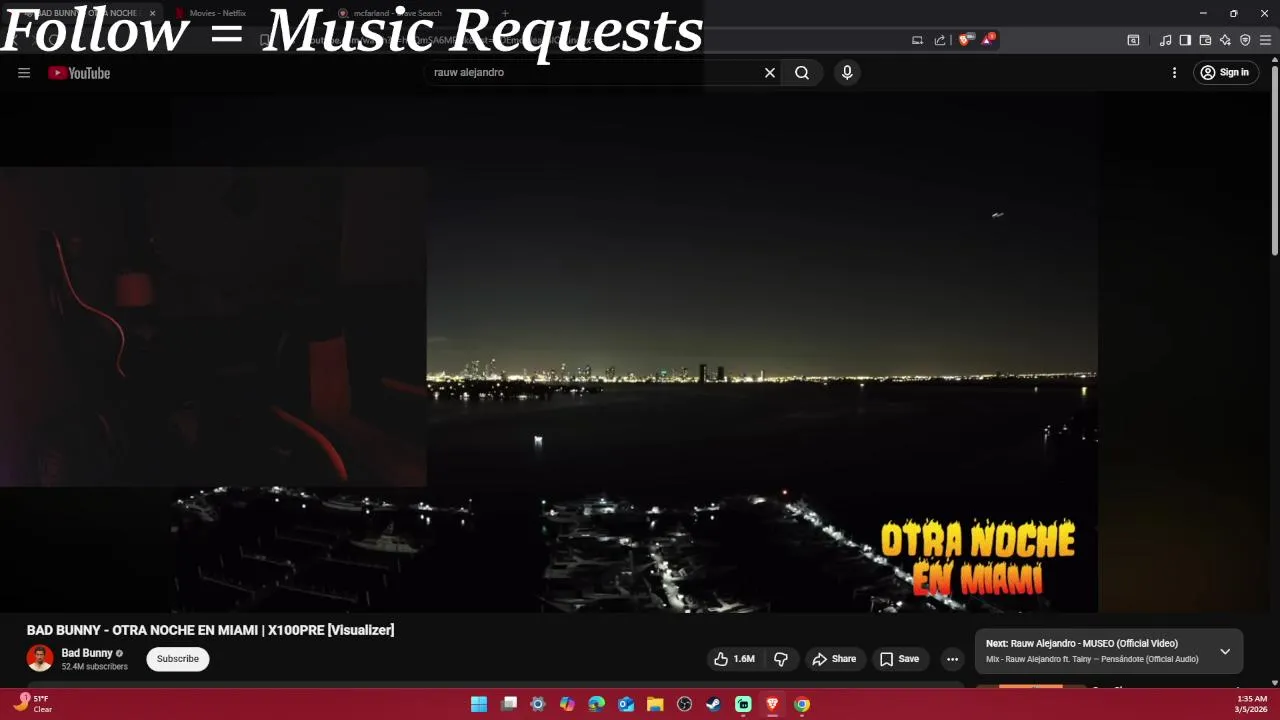Start voice search with the microphone
This screenshot has width=1280, height=720.
coord(847,73)
